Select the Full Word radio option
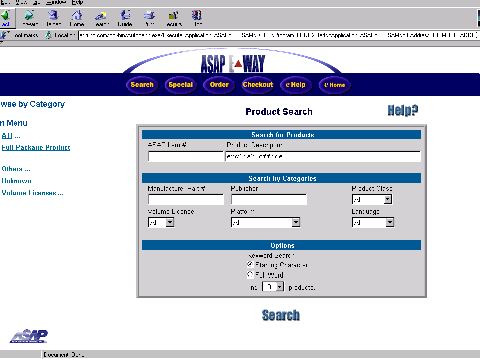The width and height of the screenshot is (480, 360). [x=250, y=275]
